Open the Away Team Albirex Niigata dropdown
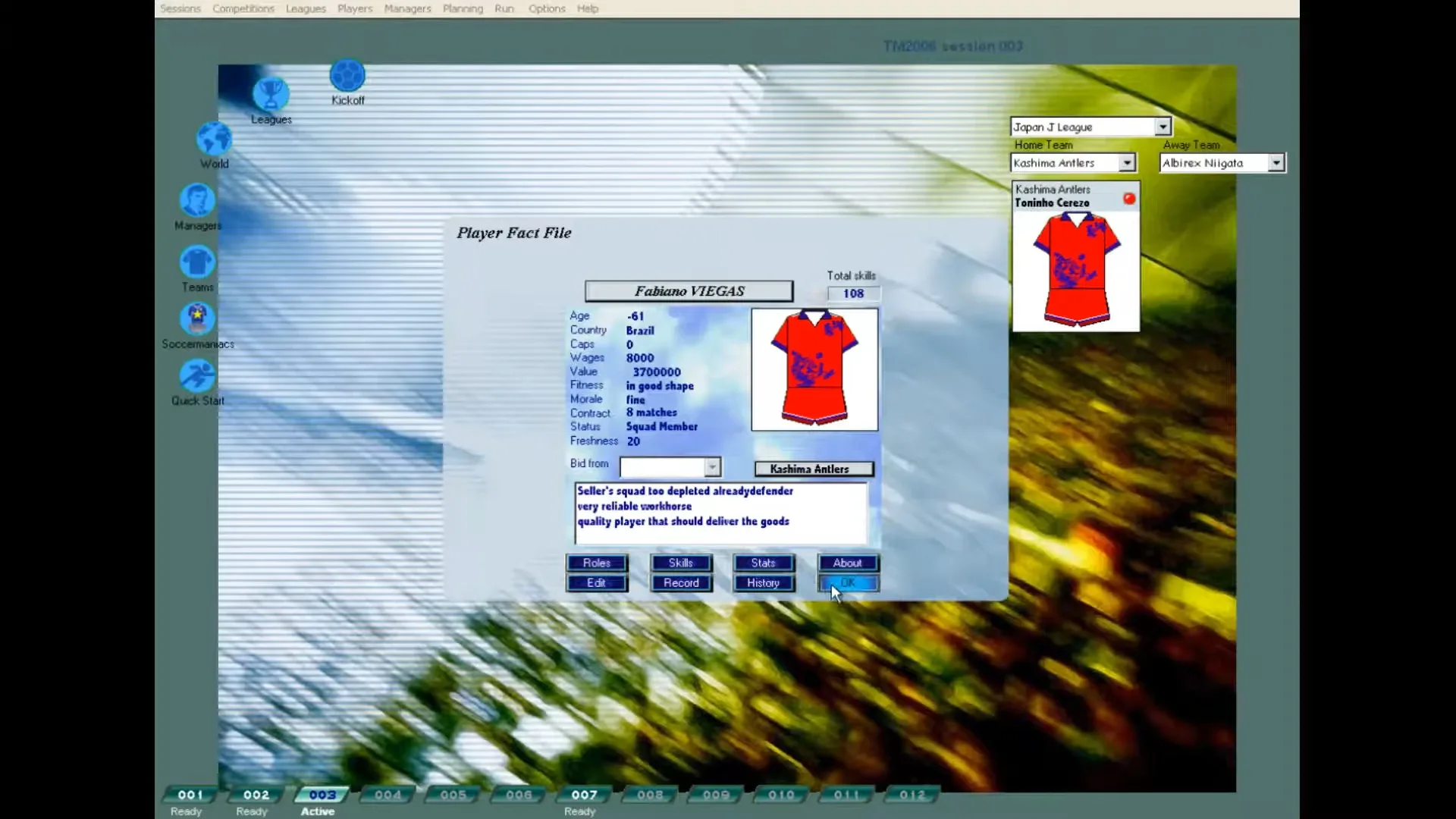The height and width of the screenshot is (819, 1456). click(1276, 162)
